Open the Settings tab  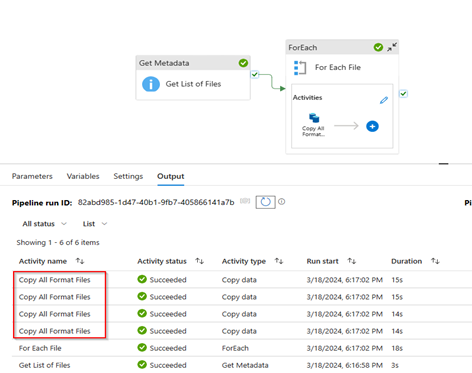tap(128, 176)
